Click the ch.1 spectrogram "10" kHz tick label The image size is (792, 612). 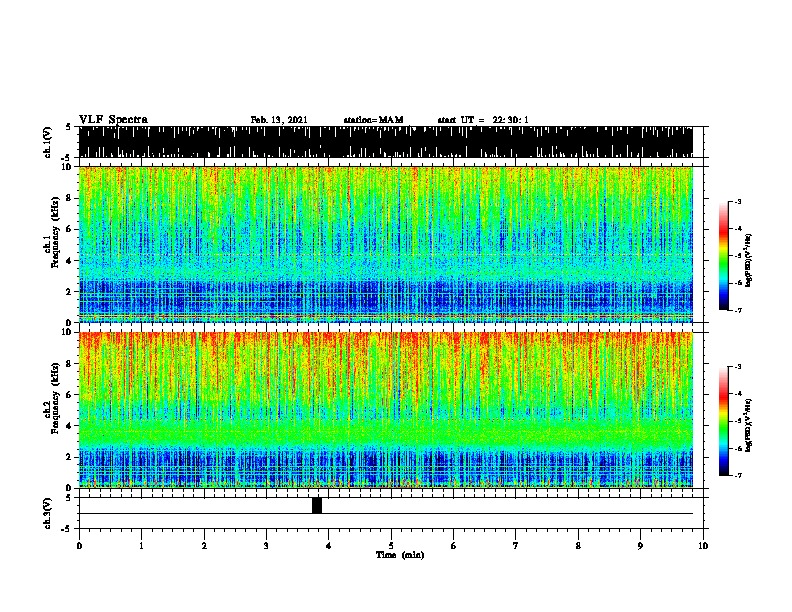coord(68,167)
